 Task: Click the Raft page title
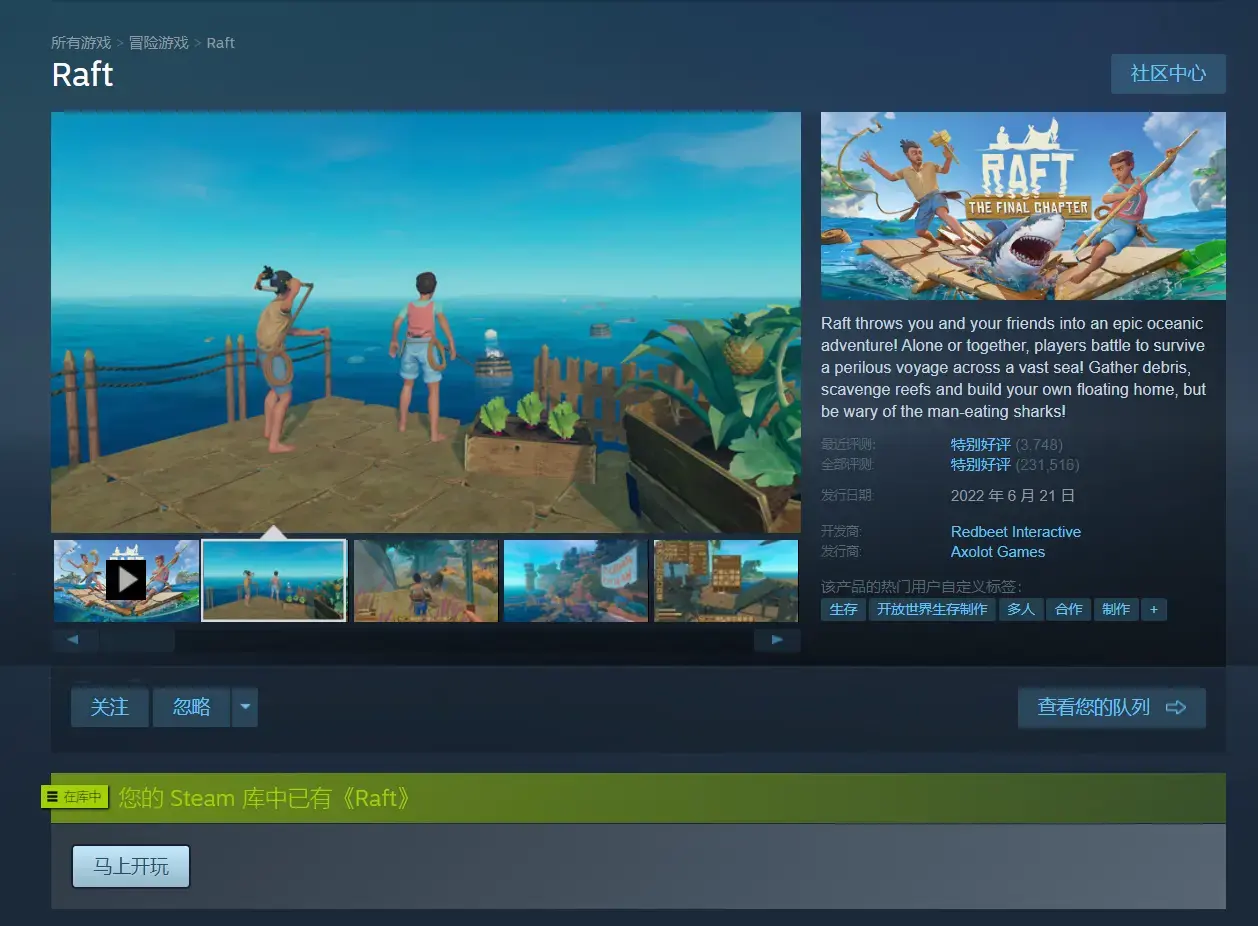click(83, 75)
